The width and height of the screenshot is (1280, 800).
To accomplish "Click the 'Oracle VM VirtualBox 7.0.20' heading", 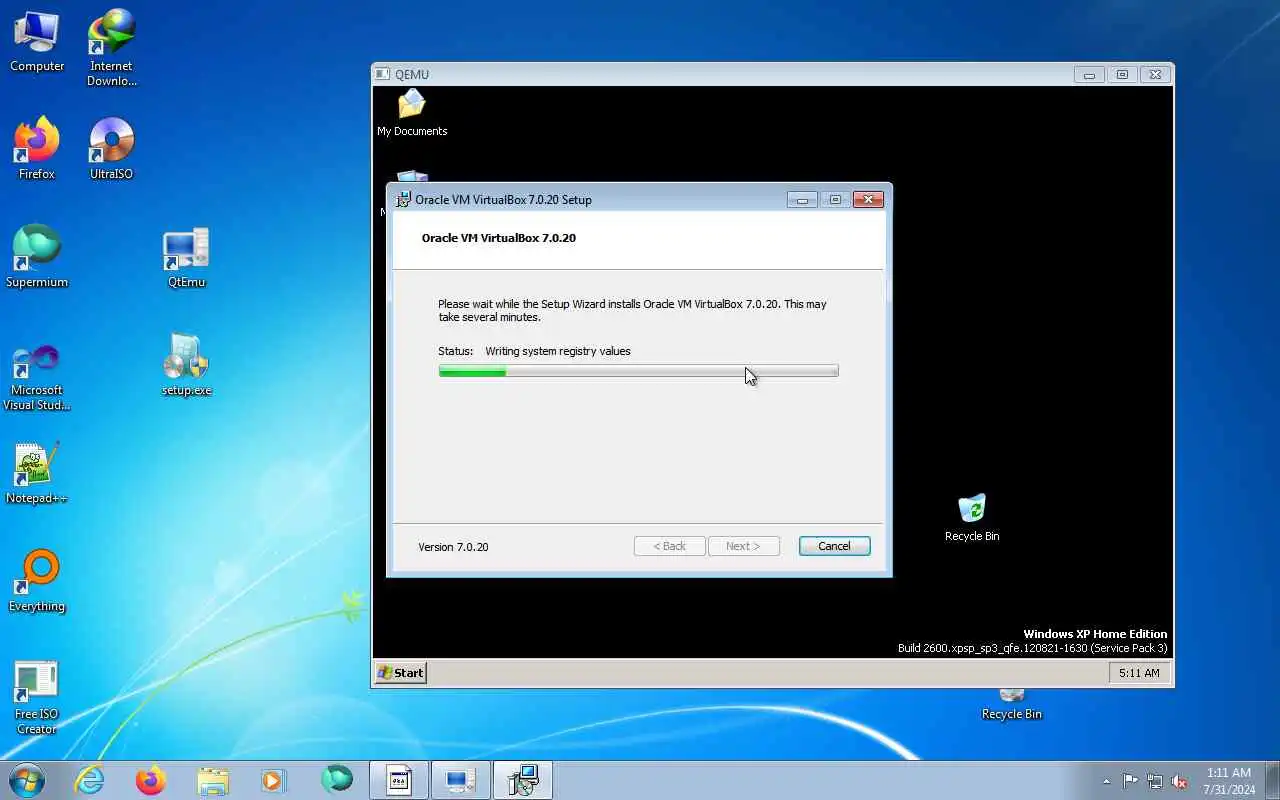I will 499,238.
